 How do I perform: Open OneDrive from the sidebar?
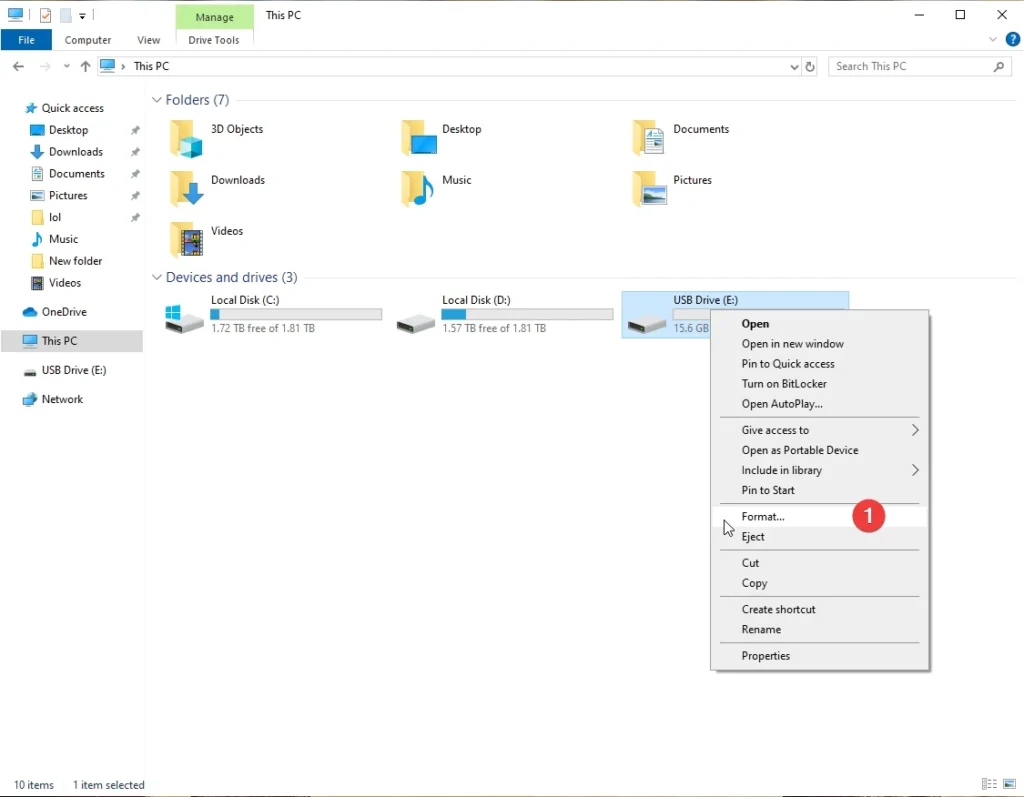tap(63, 311)
